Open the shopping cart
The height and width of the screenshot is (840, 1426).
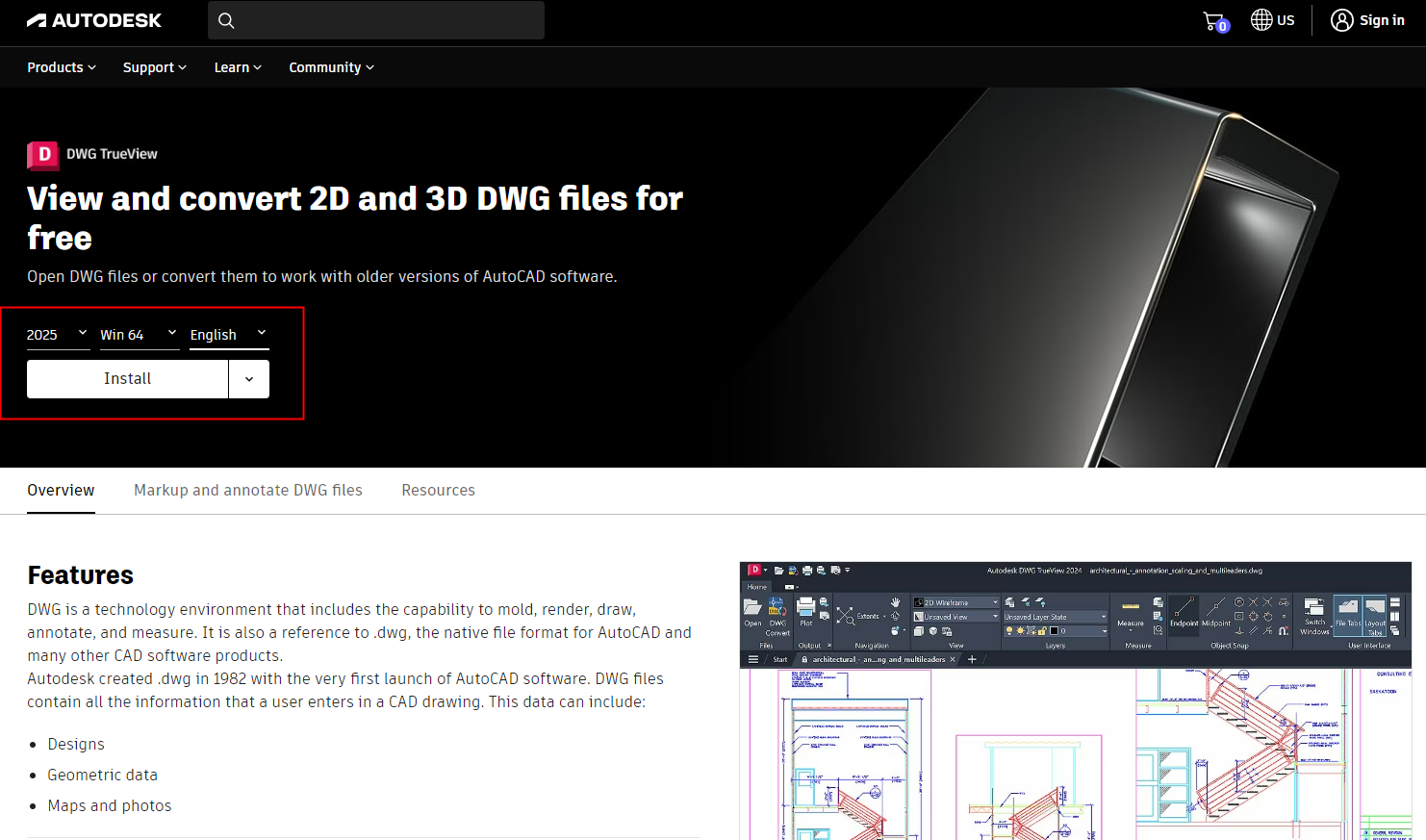(1216, 21)
